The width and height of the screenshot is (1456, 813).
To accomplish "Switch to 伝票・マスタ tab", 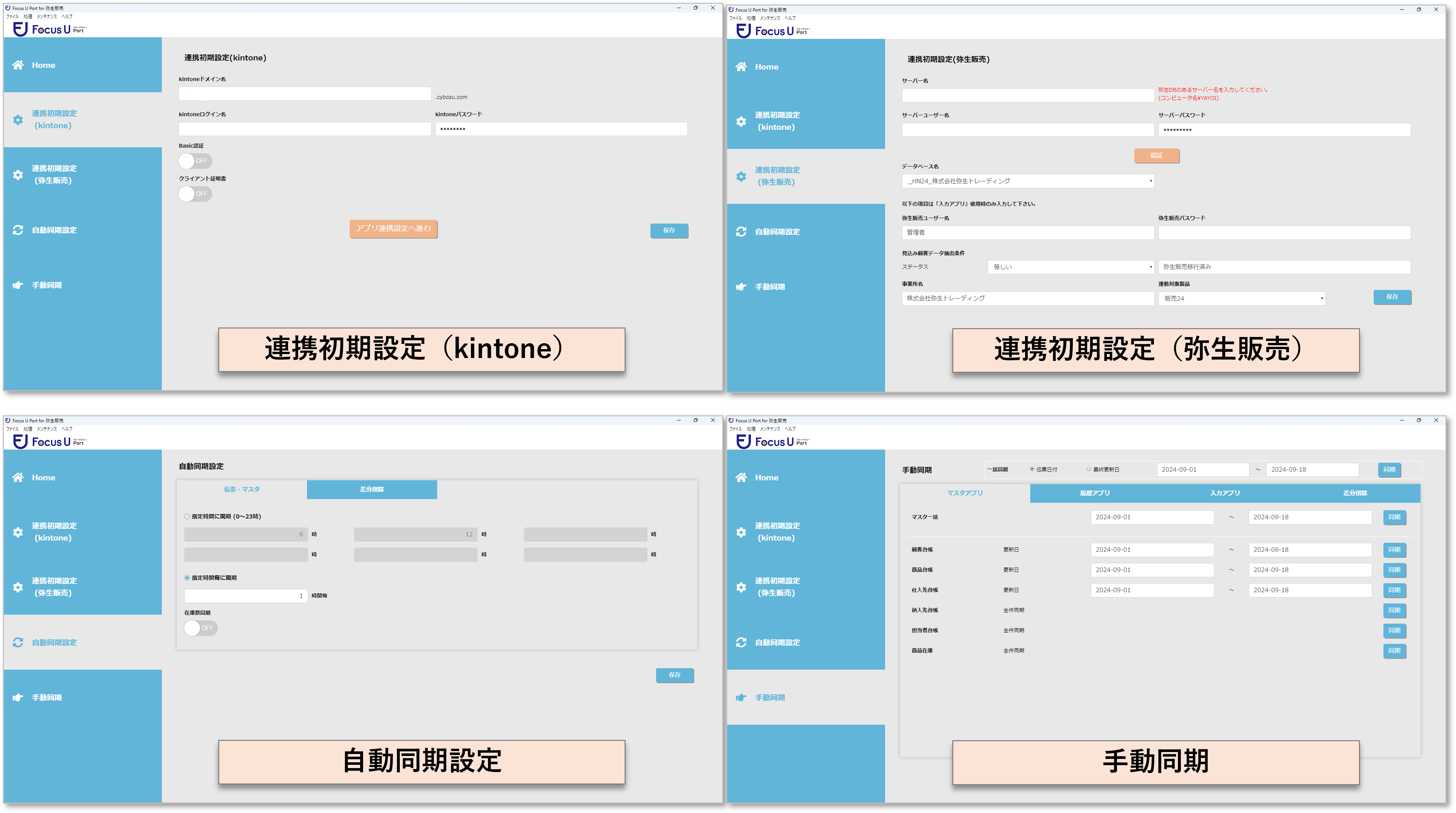I will coord(242,489).
